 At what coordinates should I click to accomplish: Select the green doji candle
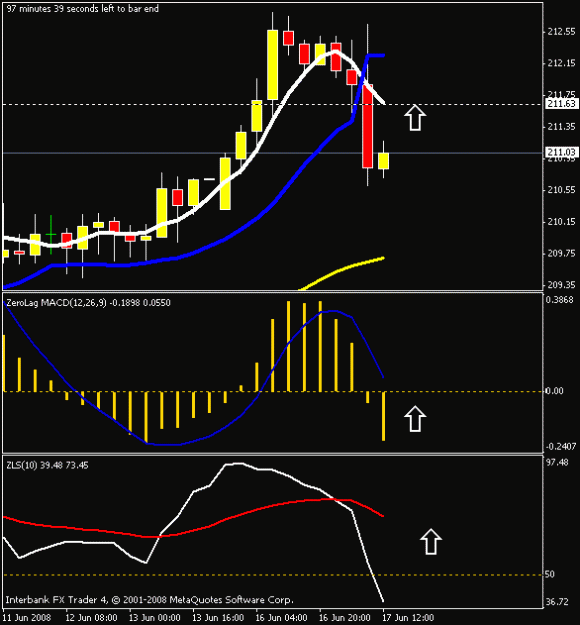pyautogui.click(x=51, y=235)
